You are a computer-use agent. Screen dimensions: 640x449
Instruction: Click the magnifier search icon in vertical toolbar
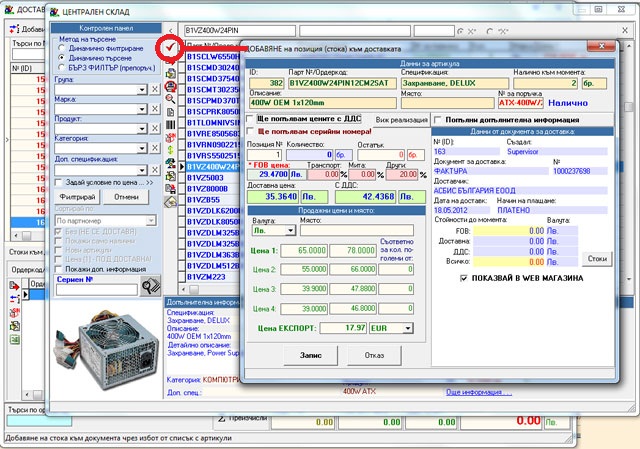(171, 99)
